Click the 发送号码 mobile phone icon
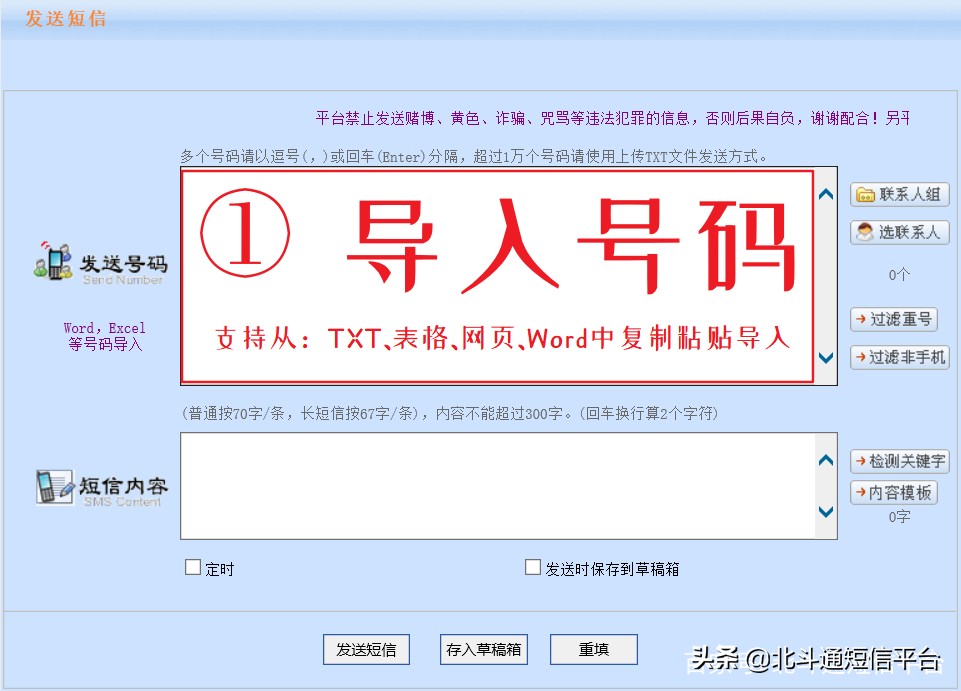The width and height of the screenshot is (961, 691). click(x=54, y=263)
